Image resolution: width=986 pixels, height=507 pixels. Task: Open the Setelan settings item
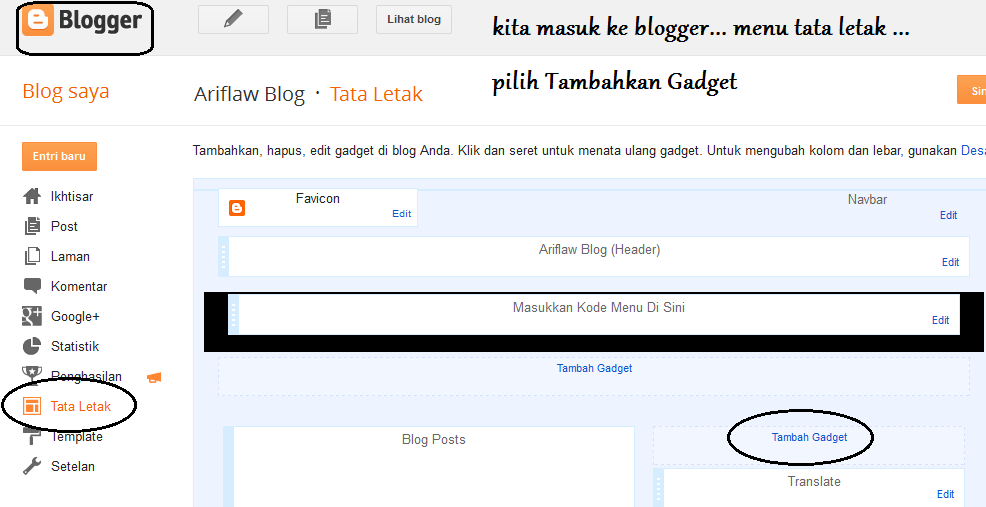(x=72, y=467)
